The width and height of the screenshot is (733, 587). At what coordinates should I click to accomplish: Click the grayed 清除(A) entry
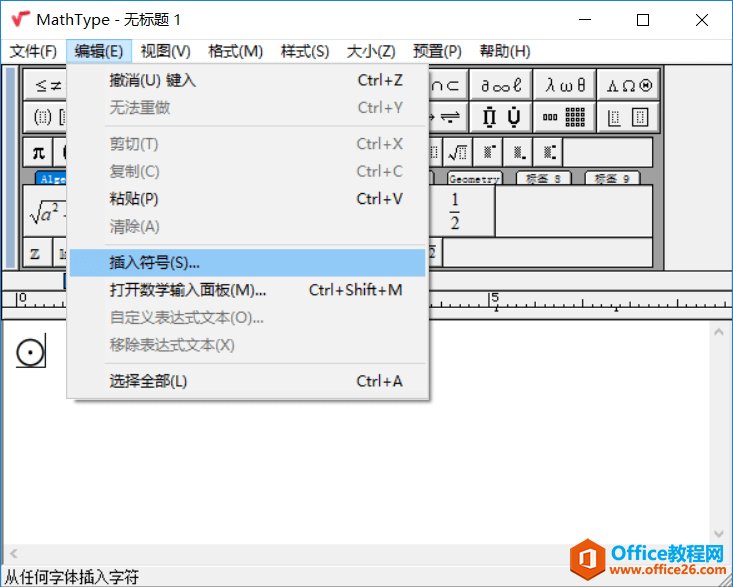[x=247, y=227]
